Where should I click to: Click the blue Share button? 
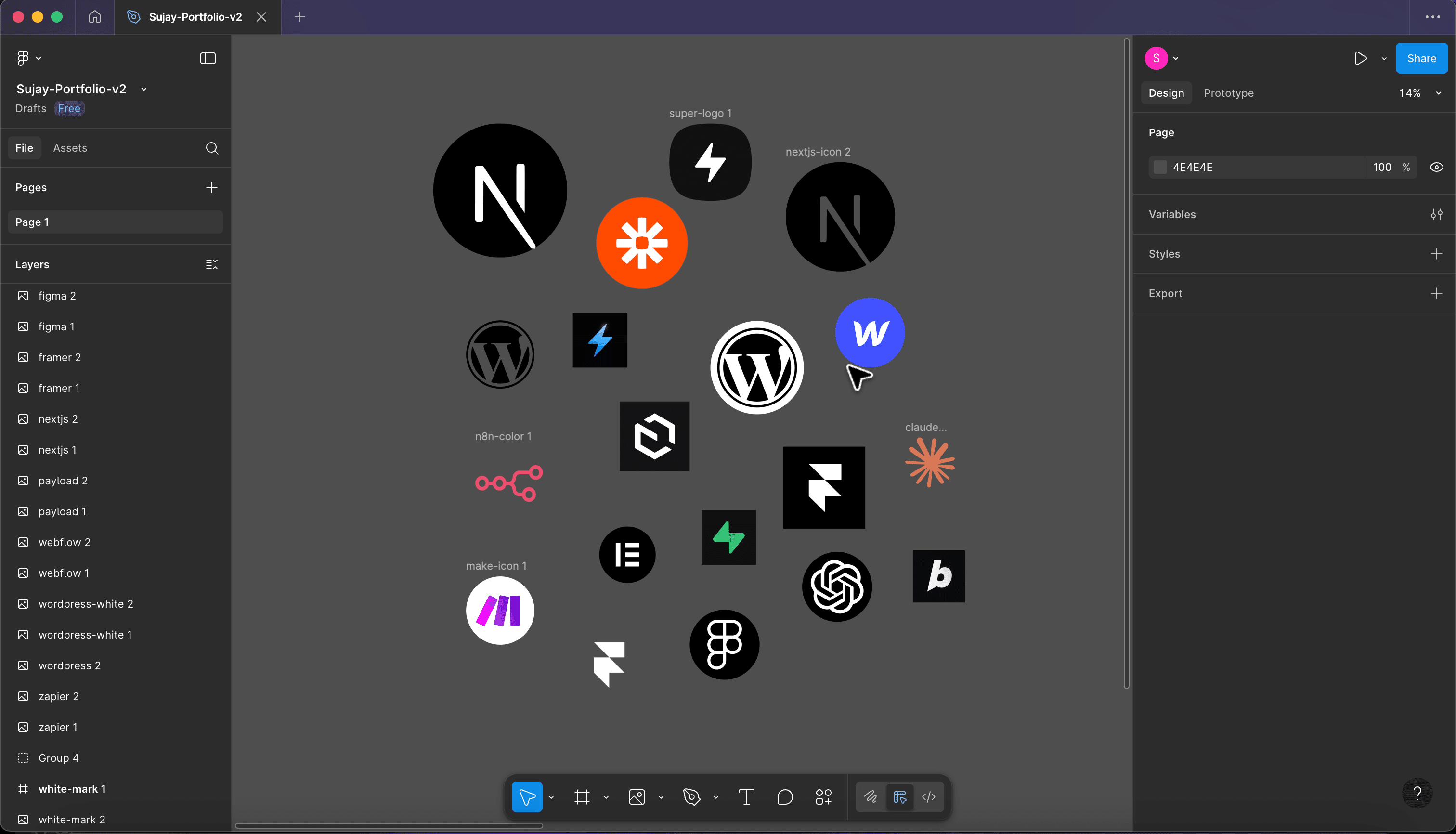[1421, 58]
